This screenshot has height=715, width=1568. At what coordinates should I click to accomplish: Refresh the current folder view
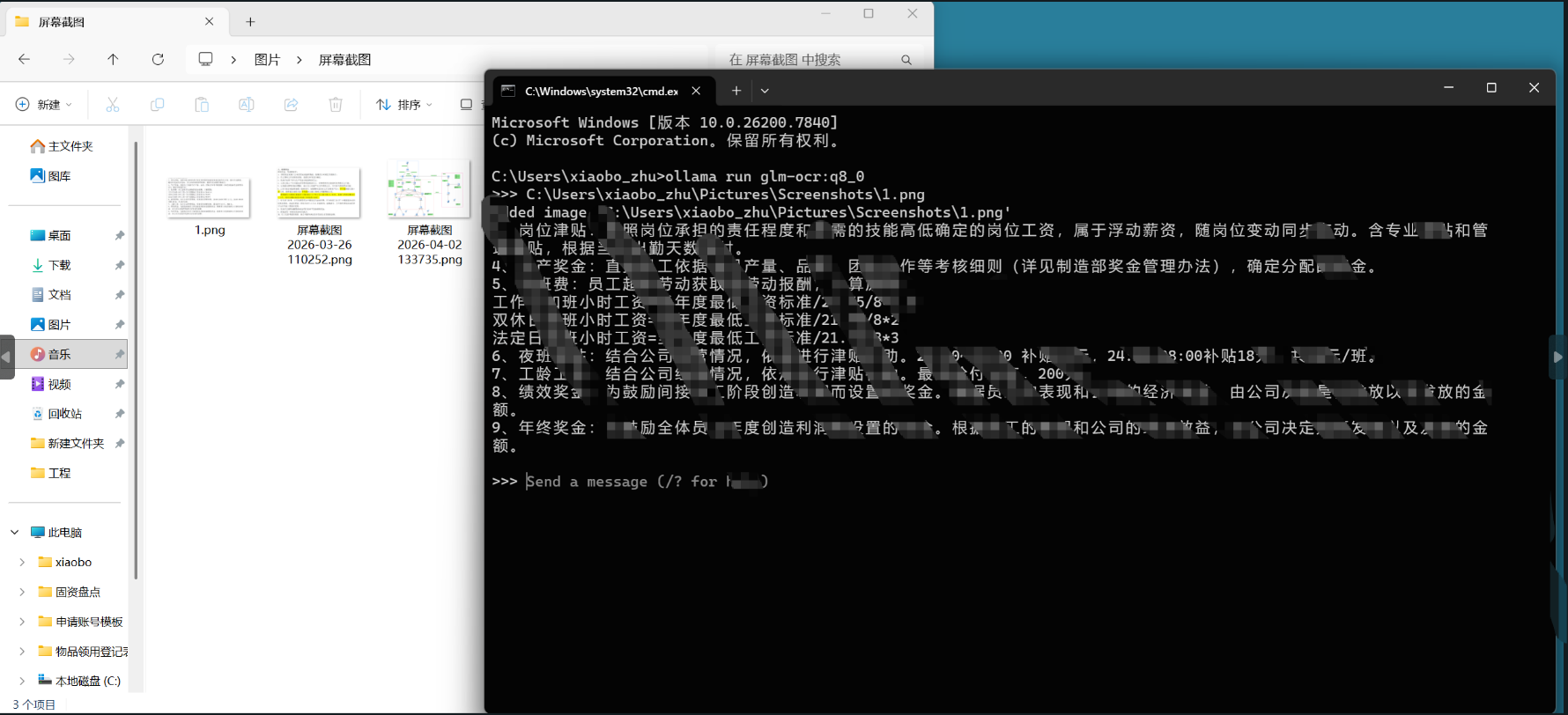pos(158,59)
